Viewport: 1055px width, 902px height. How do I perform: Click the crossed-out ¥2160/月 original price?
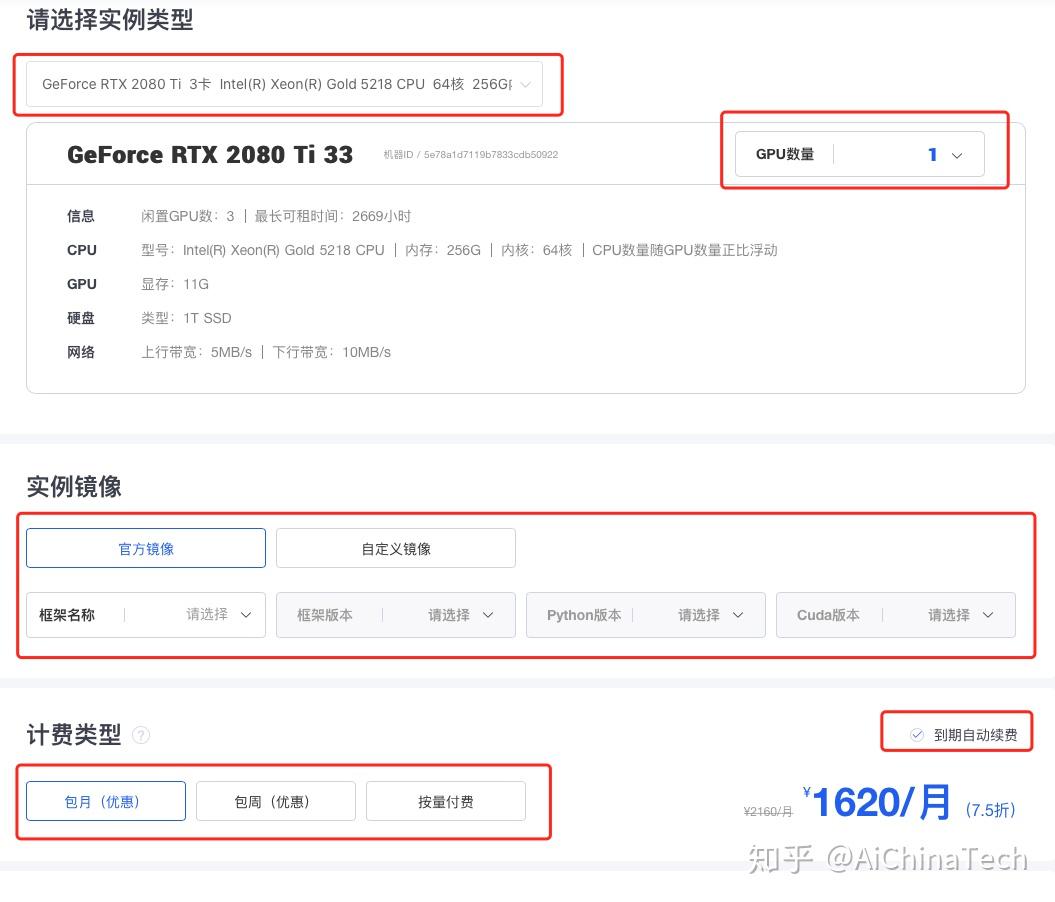tap(768, 811)
